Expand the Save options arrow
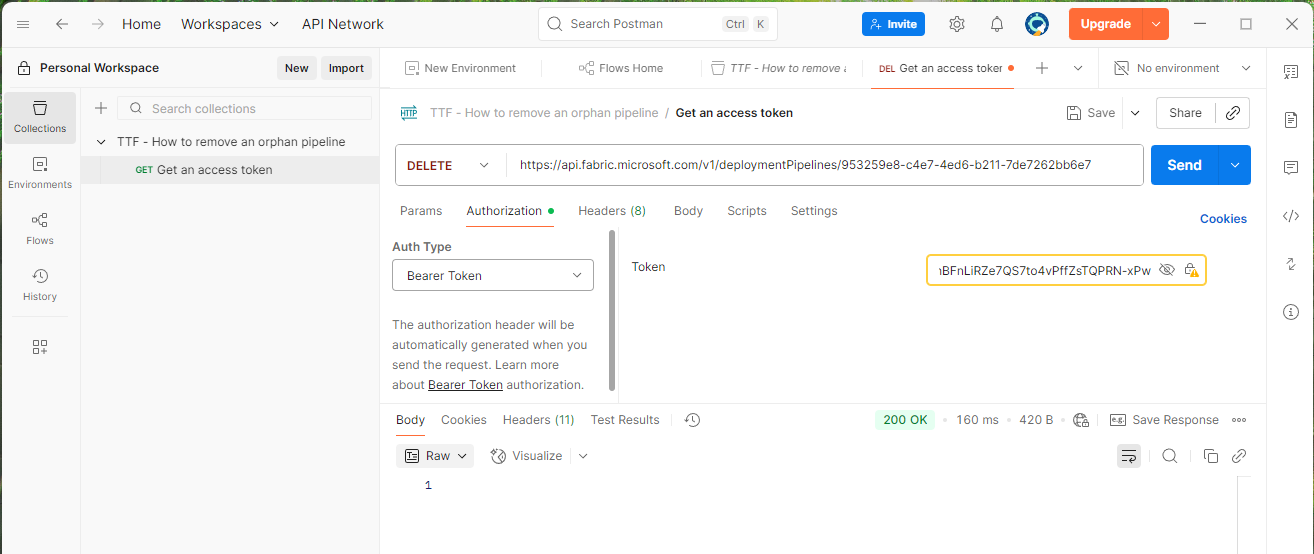The width and height of the screenshot is (1314, 554). (1135, 113)
